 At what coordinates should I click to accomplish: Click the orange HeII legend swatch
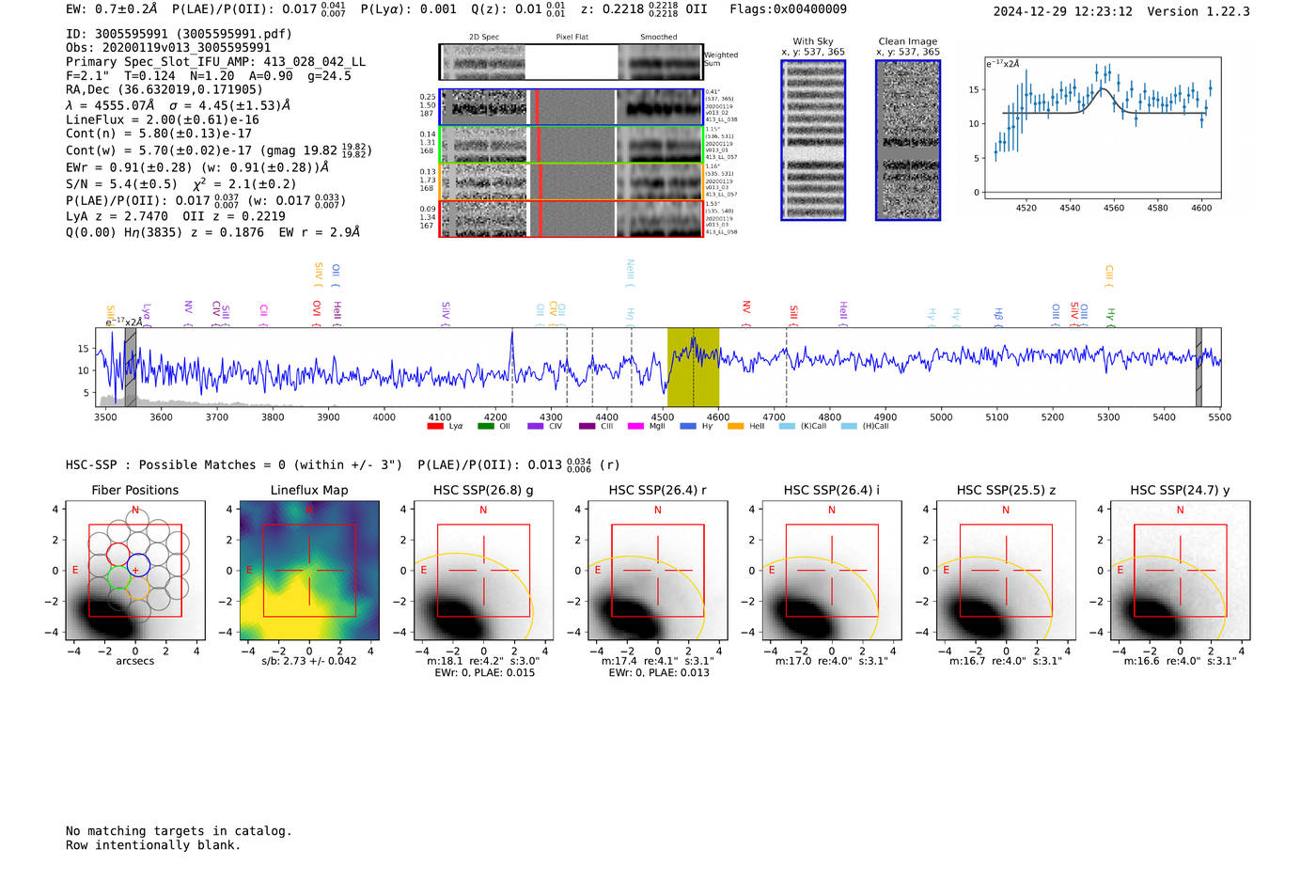point(735,426)
